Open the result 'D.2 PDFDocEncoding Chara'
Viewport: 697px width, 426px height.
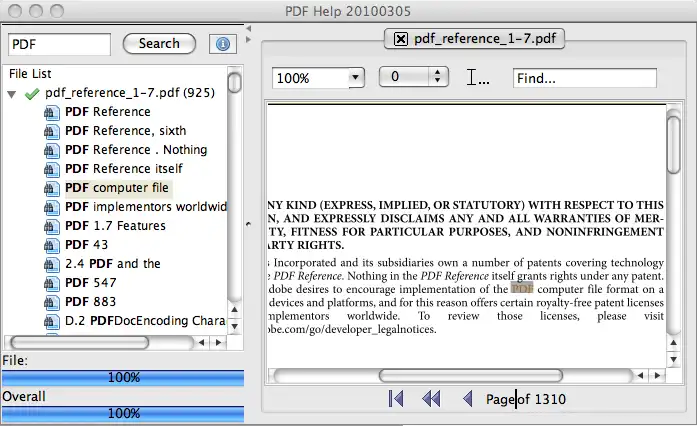[x=145, y=321]
